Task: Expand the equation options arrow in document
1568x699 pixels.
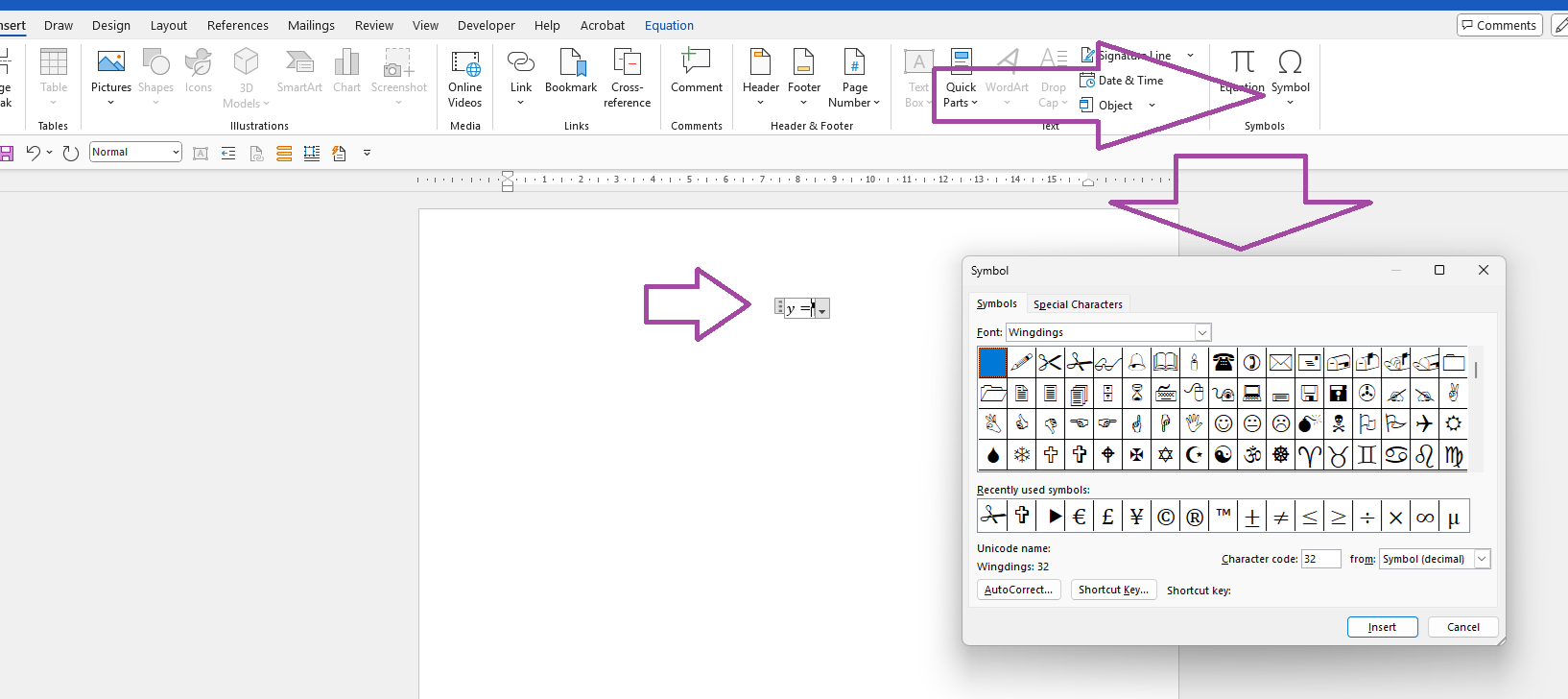Action: pyautogui.click(x=822, y=309)
